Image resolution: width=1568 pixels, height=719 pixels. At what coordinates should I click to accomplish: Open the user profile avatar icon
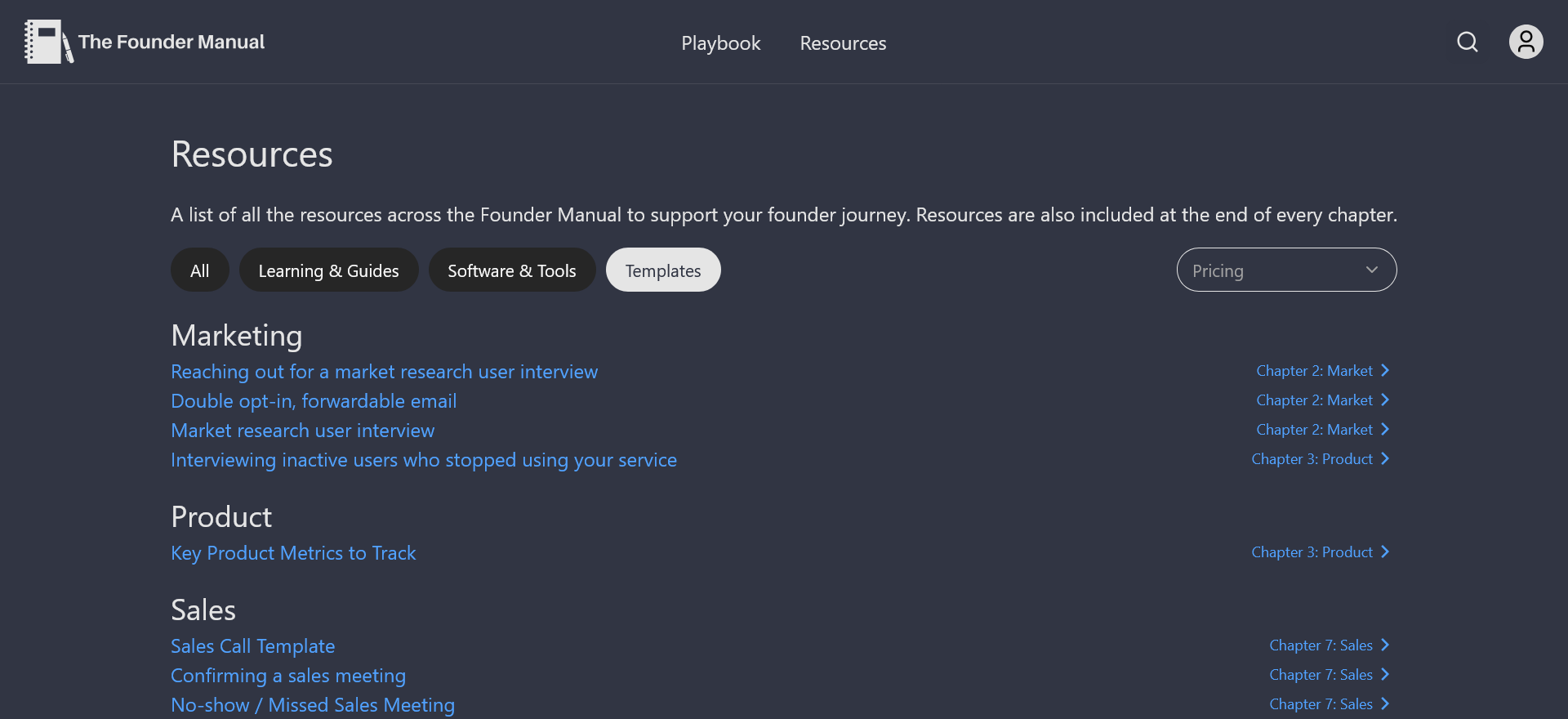(x=1525, y=42)
